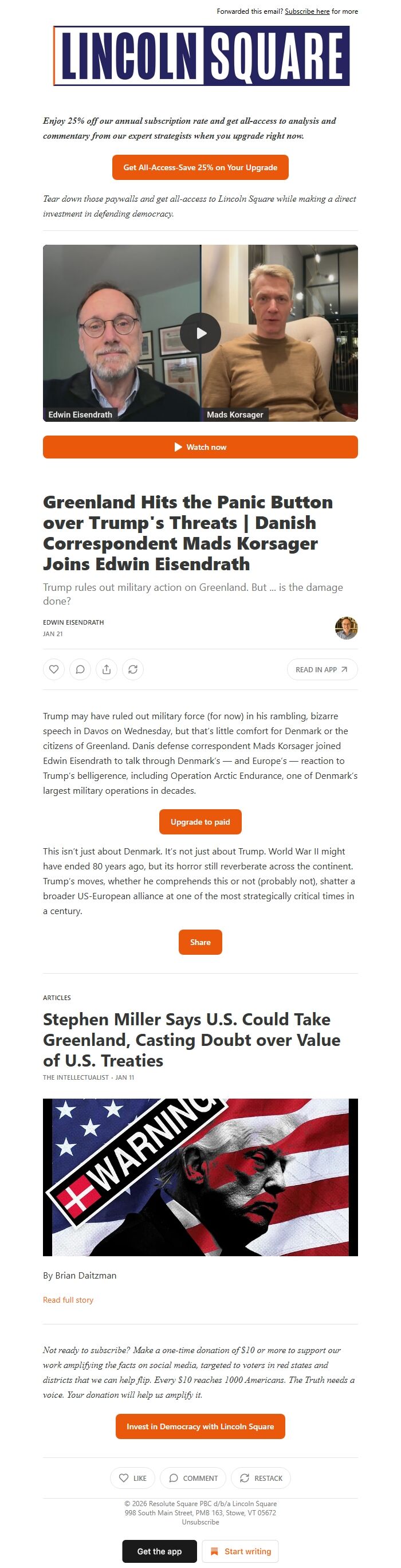Click the share arrow icon under the headline
The height and width of the screenshot is (1568, 401).
tap(107, 669)
